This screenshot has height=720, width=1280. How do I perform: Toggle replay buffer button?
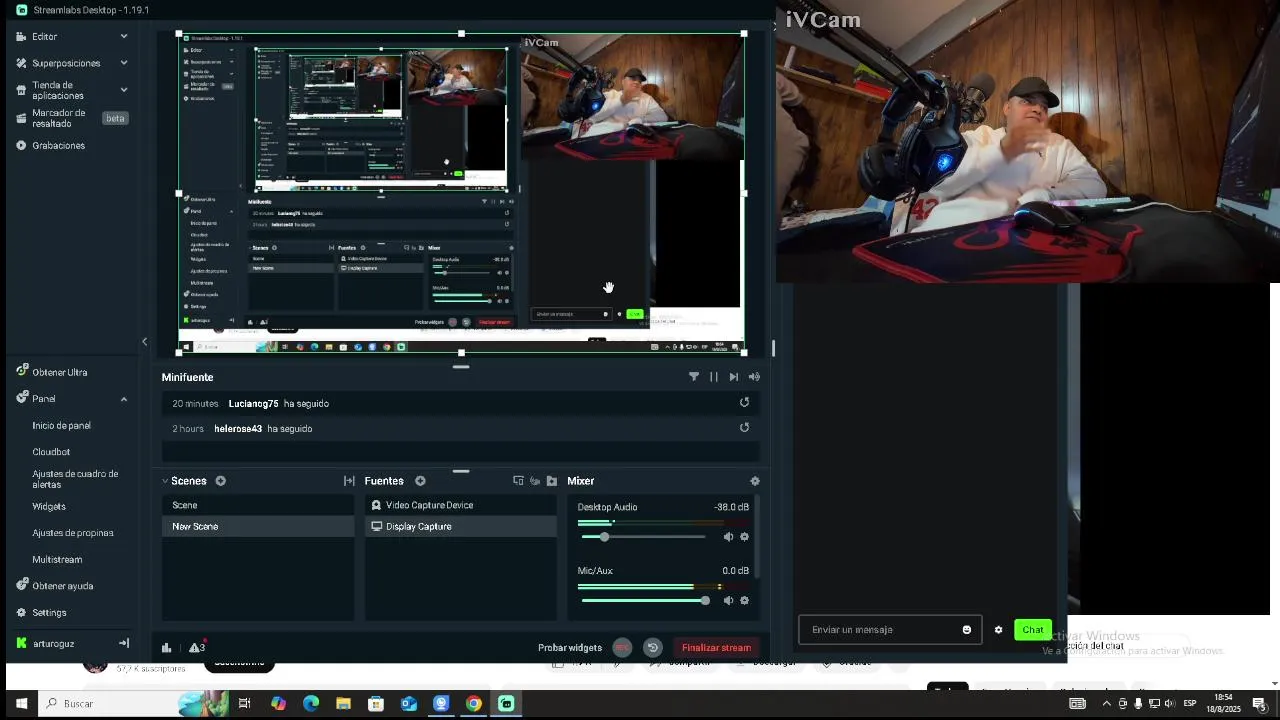coord(653,648)
